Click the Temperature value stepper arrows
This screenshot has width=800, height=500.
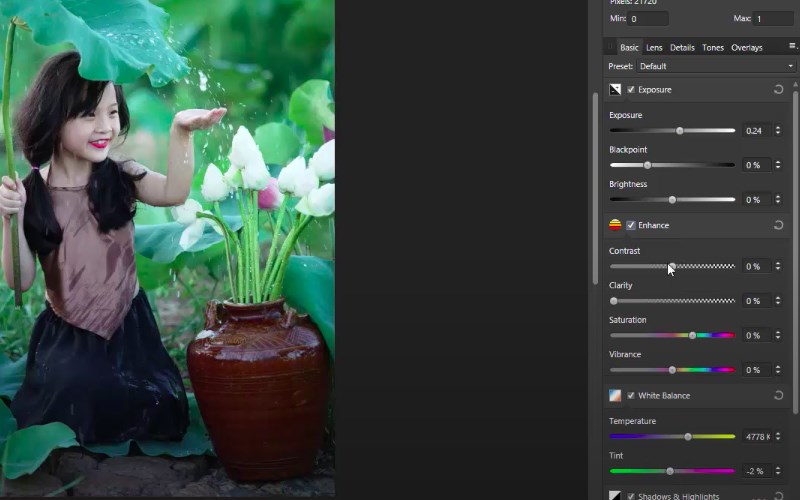click(x=778, y=437)
